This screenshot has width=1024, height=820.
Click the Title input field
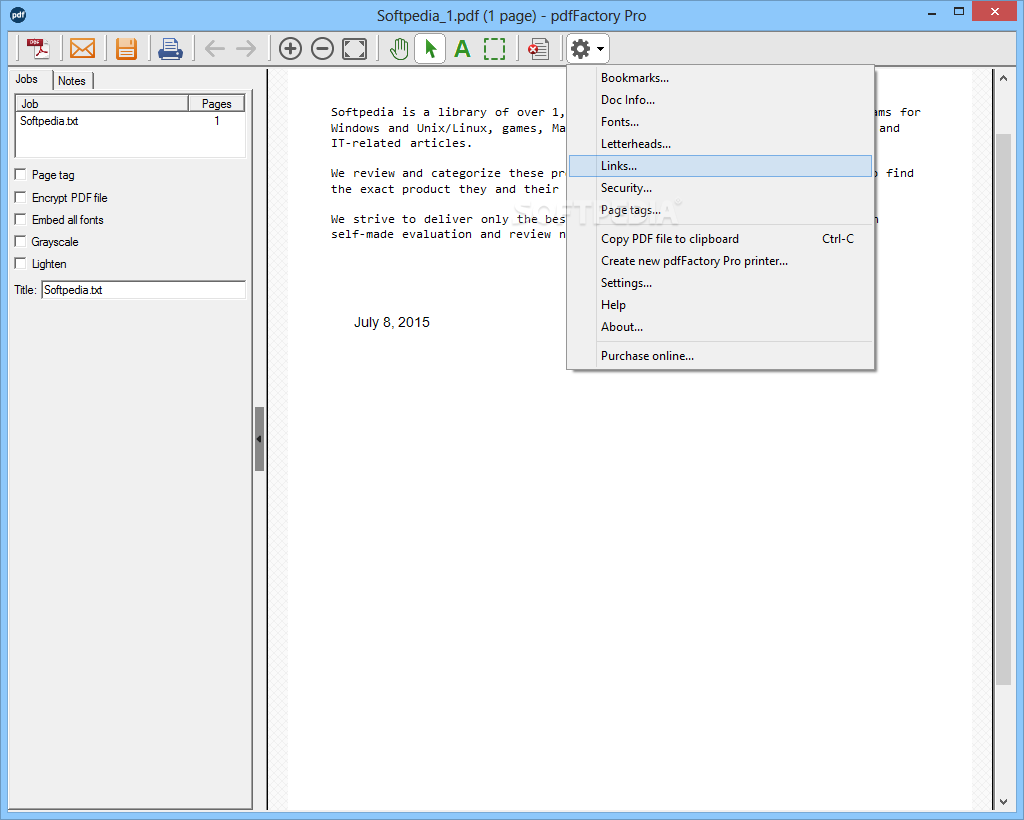pyautogui.click(x=144, y=290)
